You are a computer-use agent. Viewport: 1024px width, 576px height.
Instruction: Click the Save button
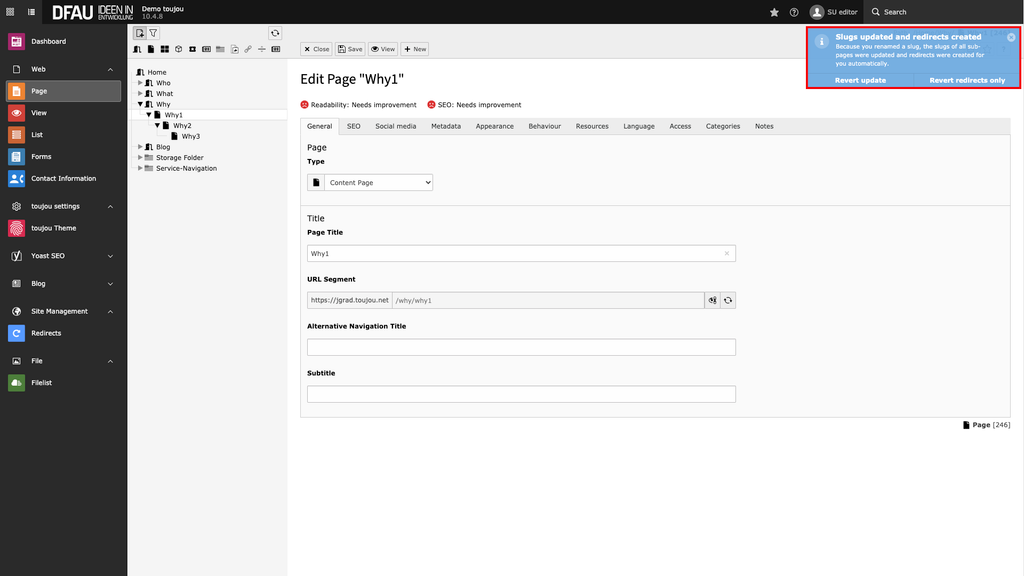(x=350, y=49)
